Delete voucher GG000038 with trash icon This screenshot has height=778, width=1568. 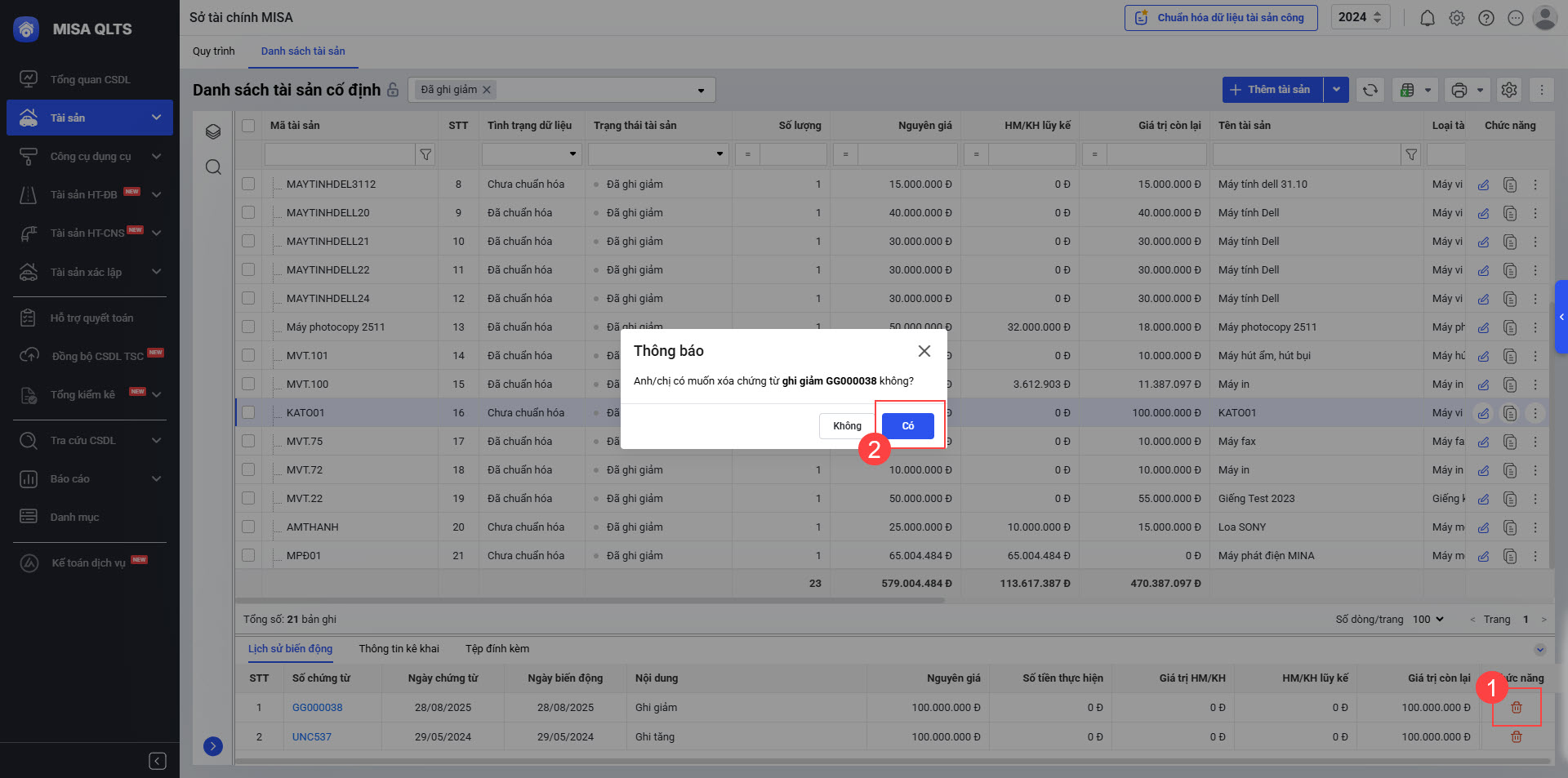(x=1516, y=708)
